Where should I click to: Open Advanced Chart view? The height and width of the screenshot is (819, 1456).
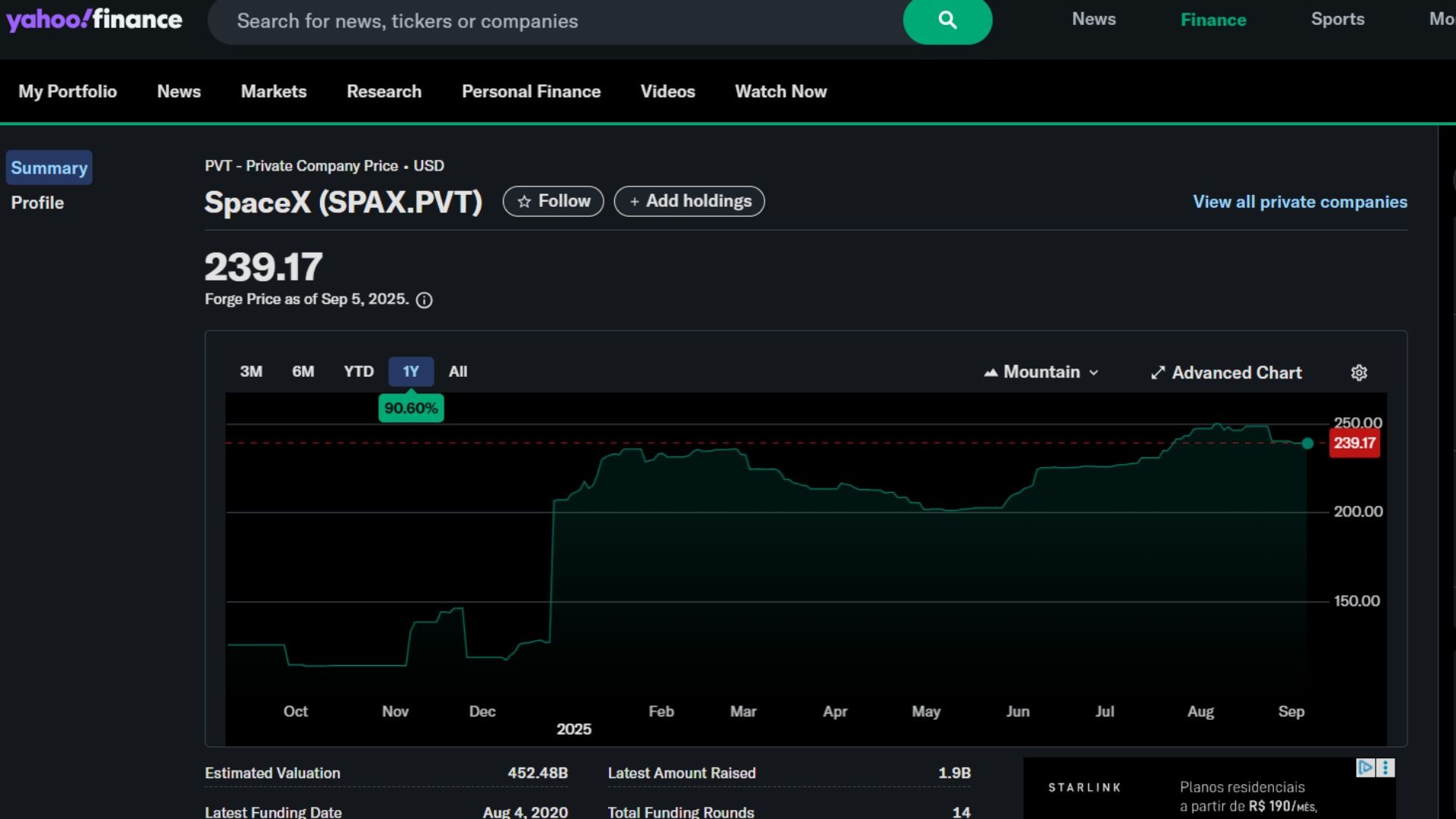[x=1226, y=372]
